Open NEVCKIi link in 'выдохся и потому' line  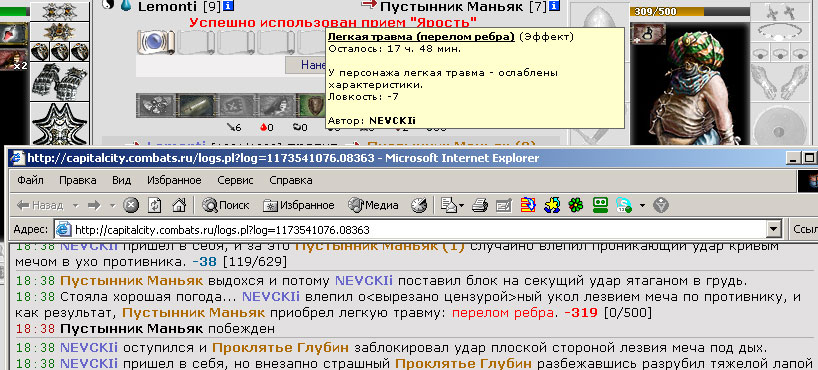(x=364, y=281)
